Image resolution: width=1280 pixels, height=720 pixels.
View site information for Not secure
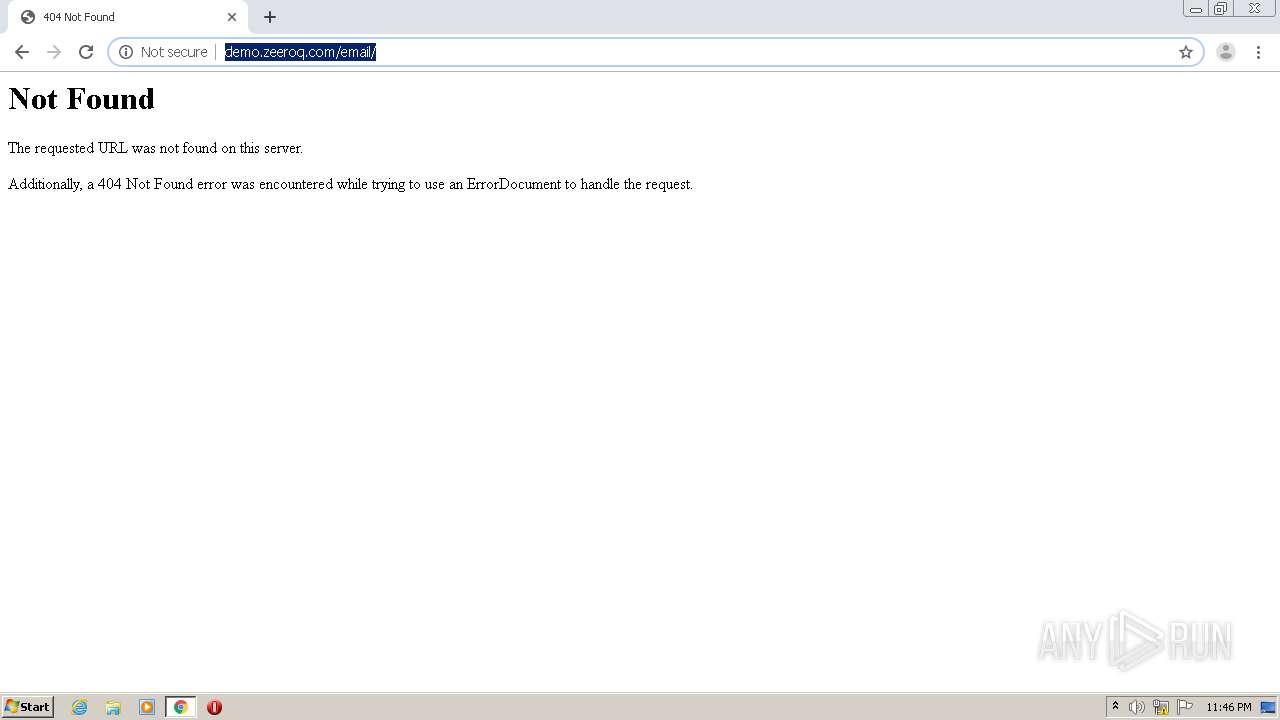[x=126, y=52]
